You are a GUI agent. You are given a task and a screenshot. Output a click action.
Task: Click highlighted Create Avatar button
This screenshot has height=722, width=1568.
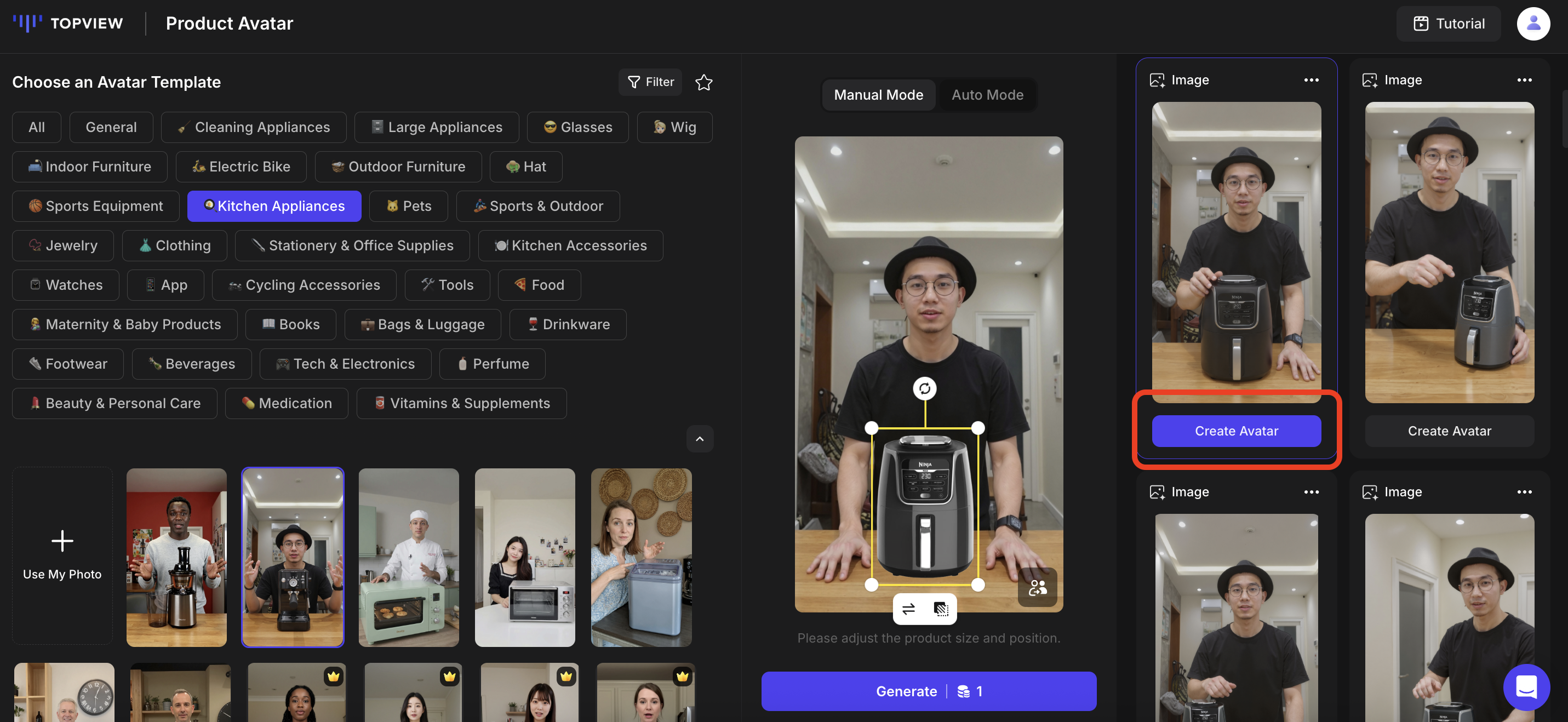point(1235,431)
